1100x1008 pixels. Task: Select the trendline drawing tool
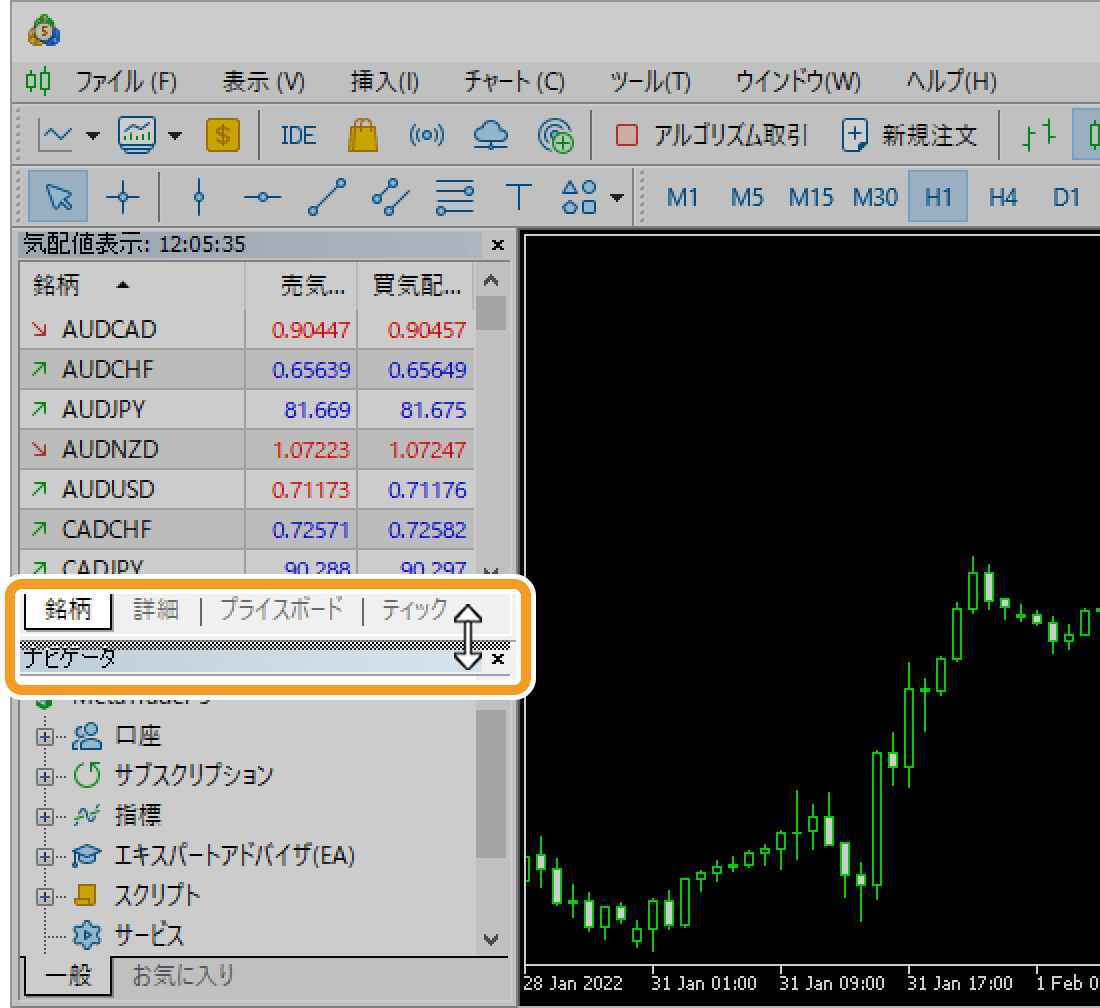[327, 197]
